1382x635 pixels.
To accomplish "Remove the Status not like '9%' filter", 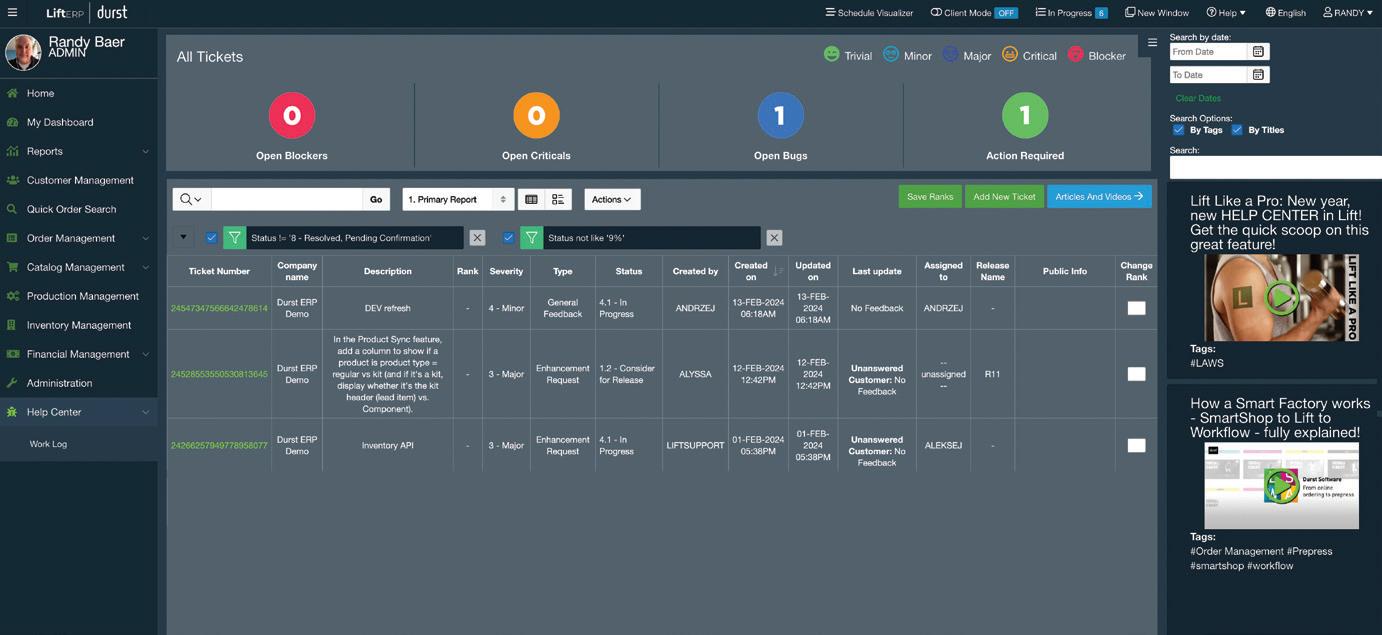I will pos(774,238).
